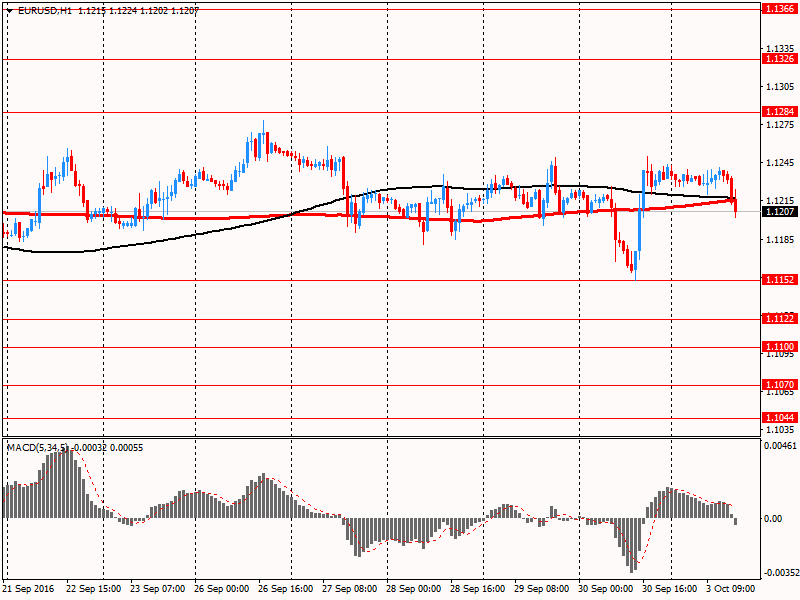Screen dimensions: 800x600
Task: Click the MACD scale 0.00 value
Action: tap(773, 518)
